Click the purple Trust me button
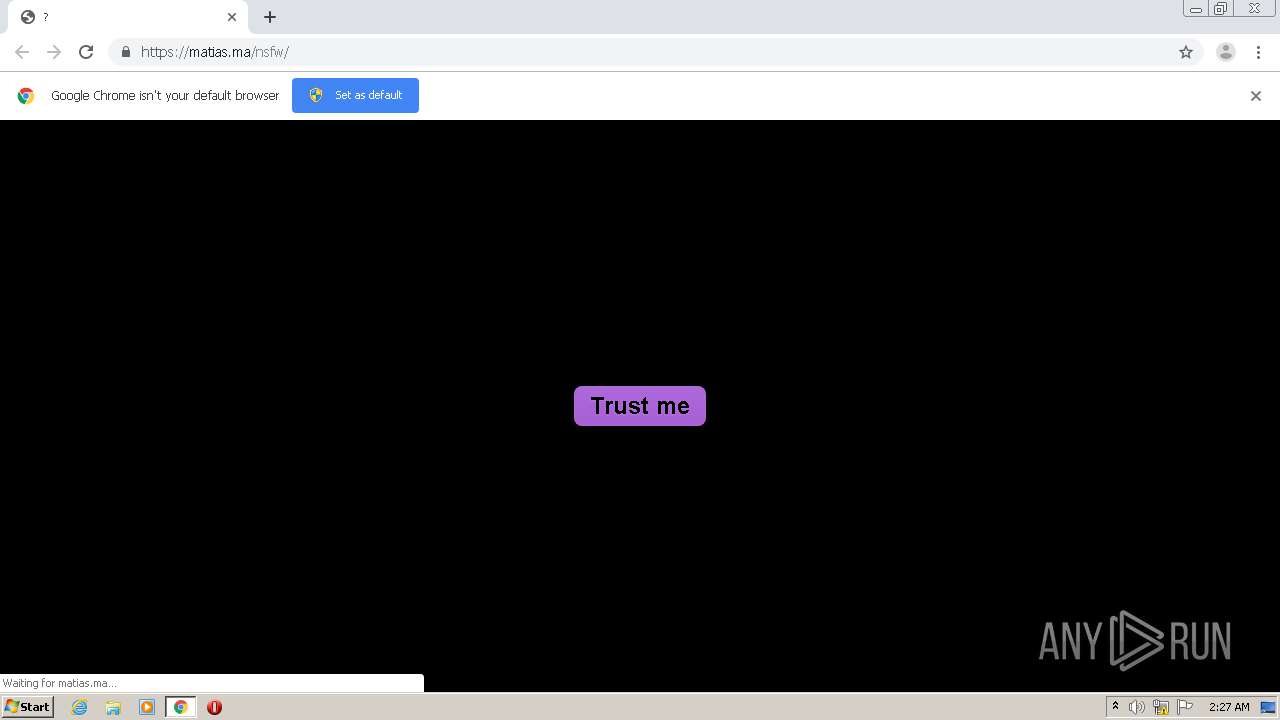This screenshot has height=720, width=1280. (x=640, y=406)
